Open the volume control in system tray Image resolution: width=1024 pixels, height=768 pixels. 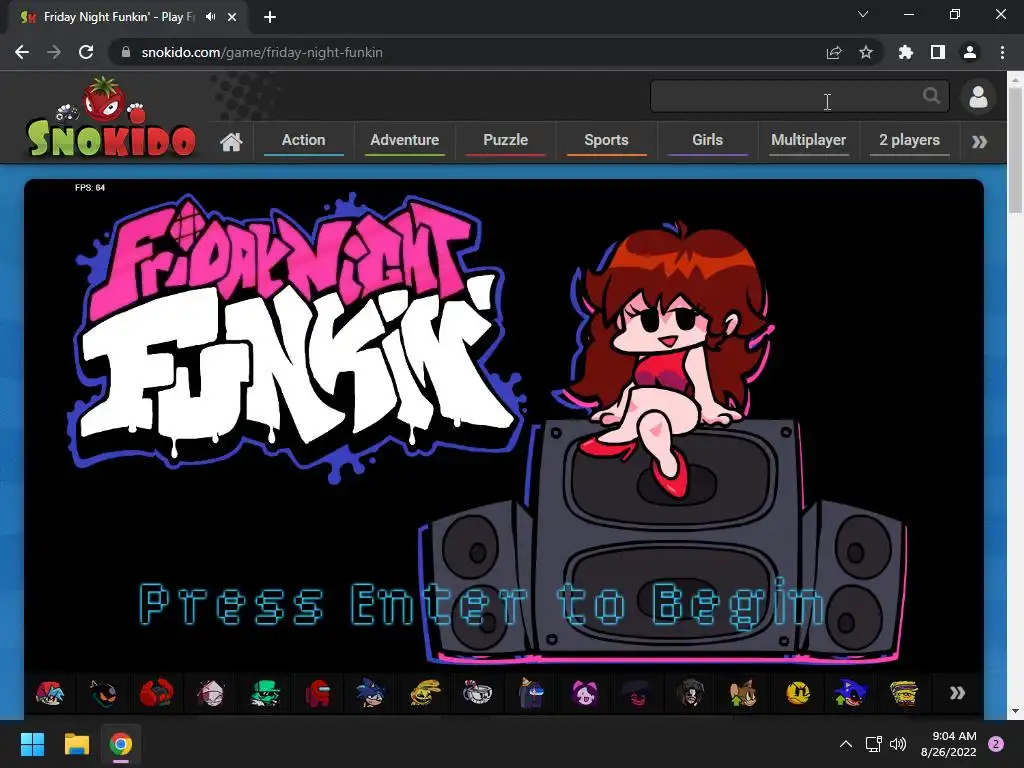[x=899, y=744]
